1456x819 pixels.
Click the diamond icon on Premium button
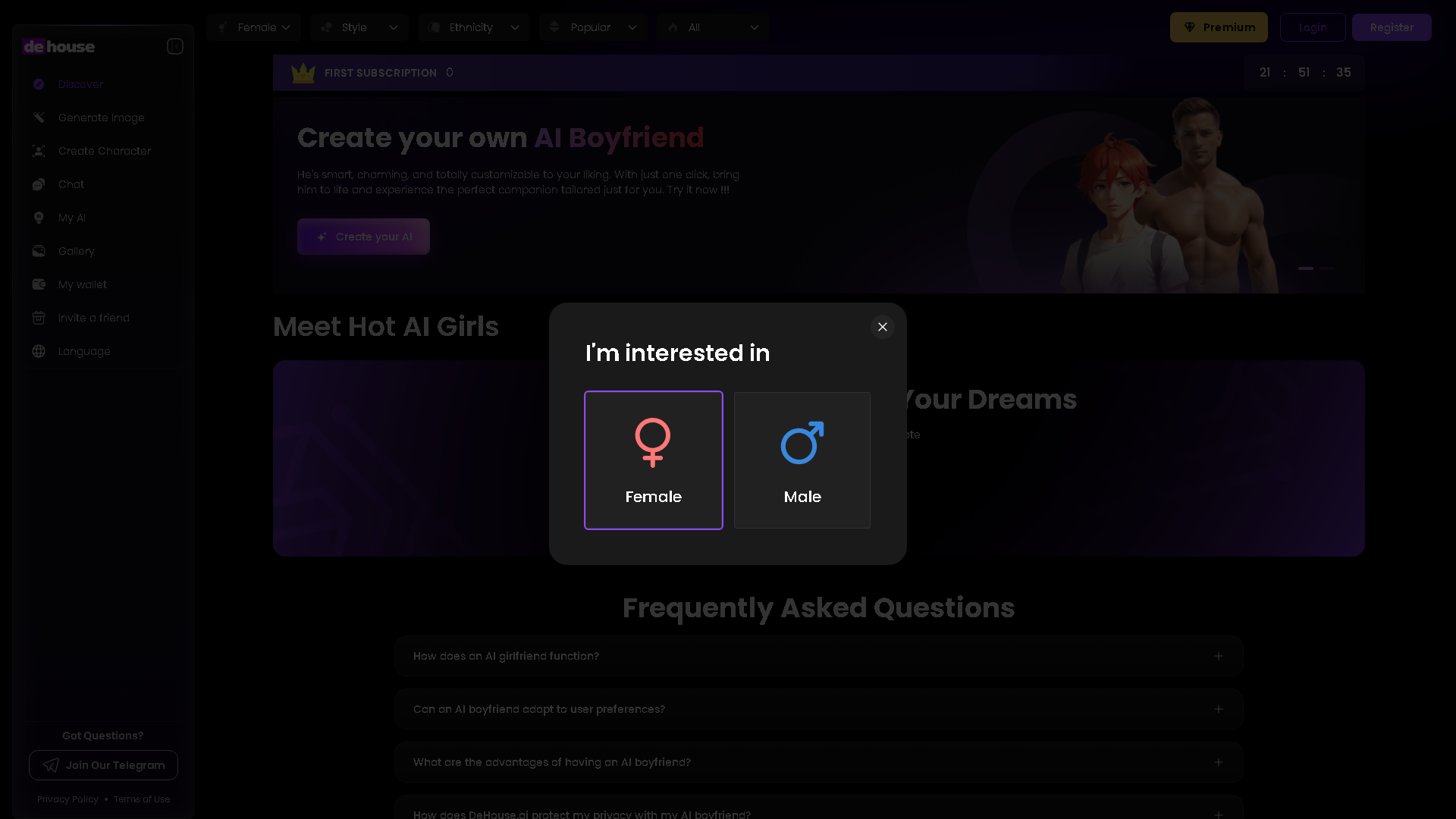(1190, 27)
